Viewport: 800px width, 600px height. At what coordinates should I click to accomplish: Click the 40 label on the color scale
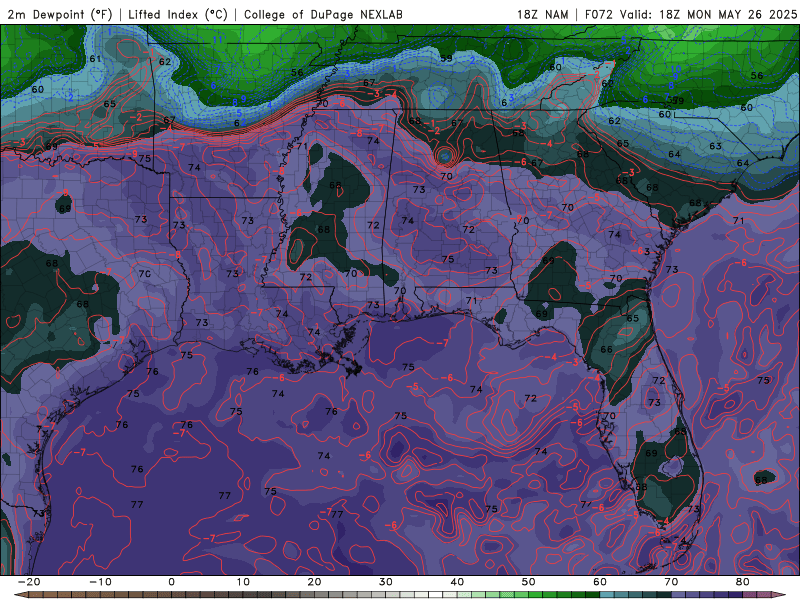pos(457,582)
